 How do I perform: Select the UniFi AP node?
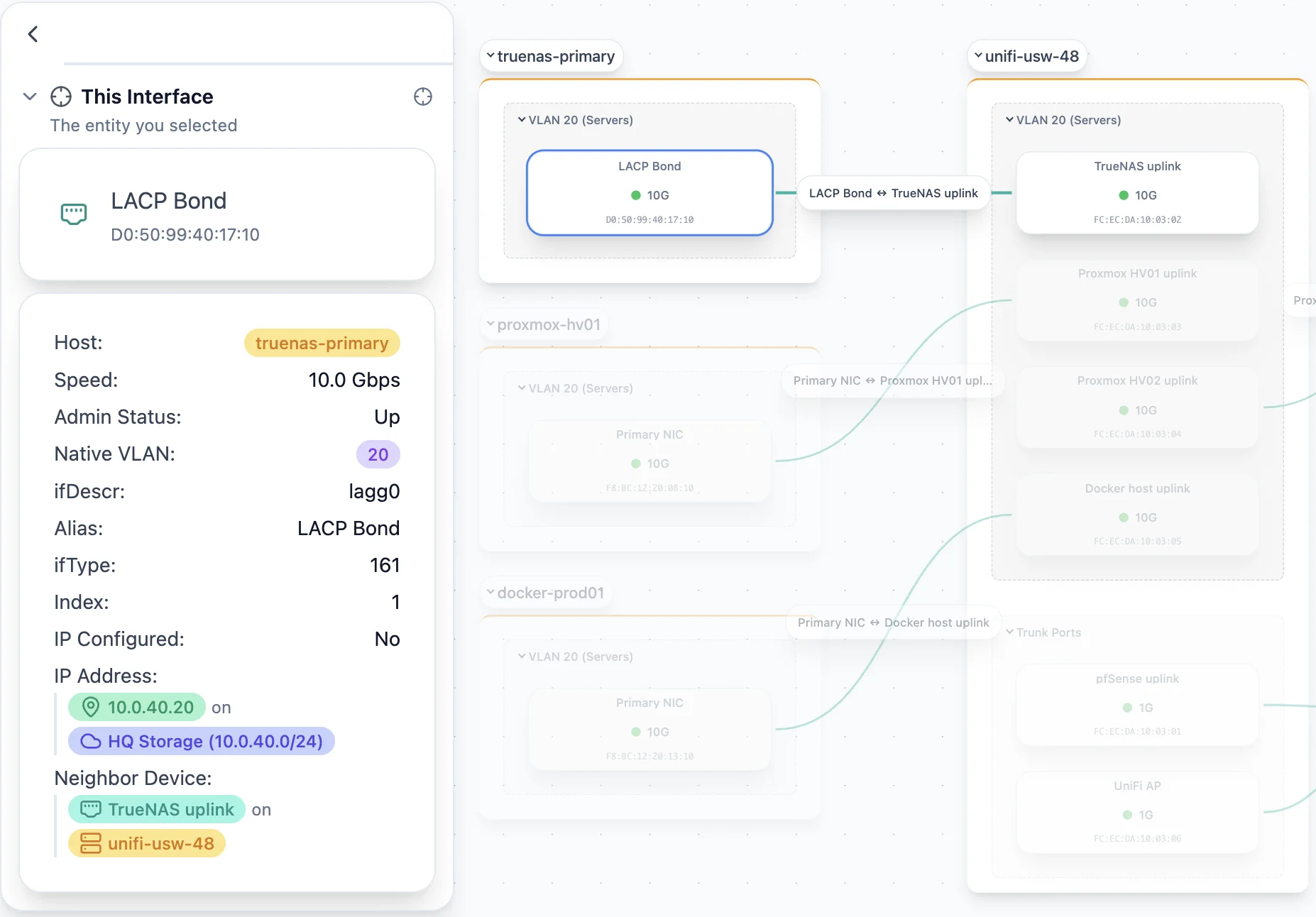pyautogui.click(x=1137, y=812)
